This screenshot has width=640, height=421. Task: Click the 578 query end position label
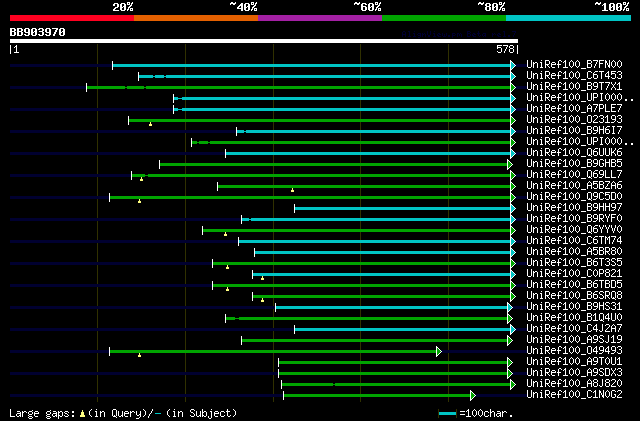click(x=505, y=49)
